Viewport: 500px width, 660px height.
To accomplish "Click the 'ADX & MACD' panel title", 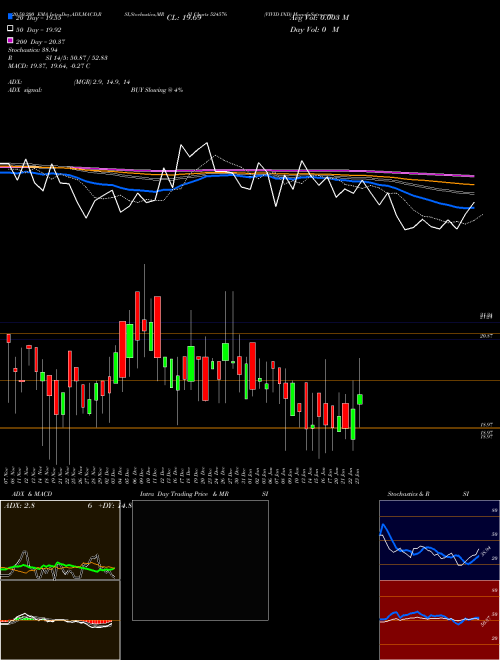I will 32,494.
